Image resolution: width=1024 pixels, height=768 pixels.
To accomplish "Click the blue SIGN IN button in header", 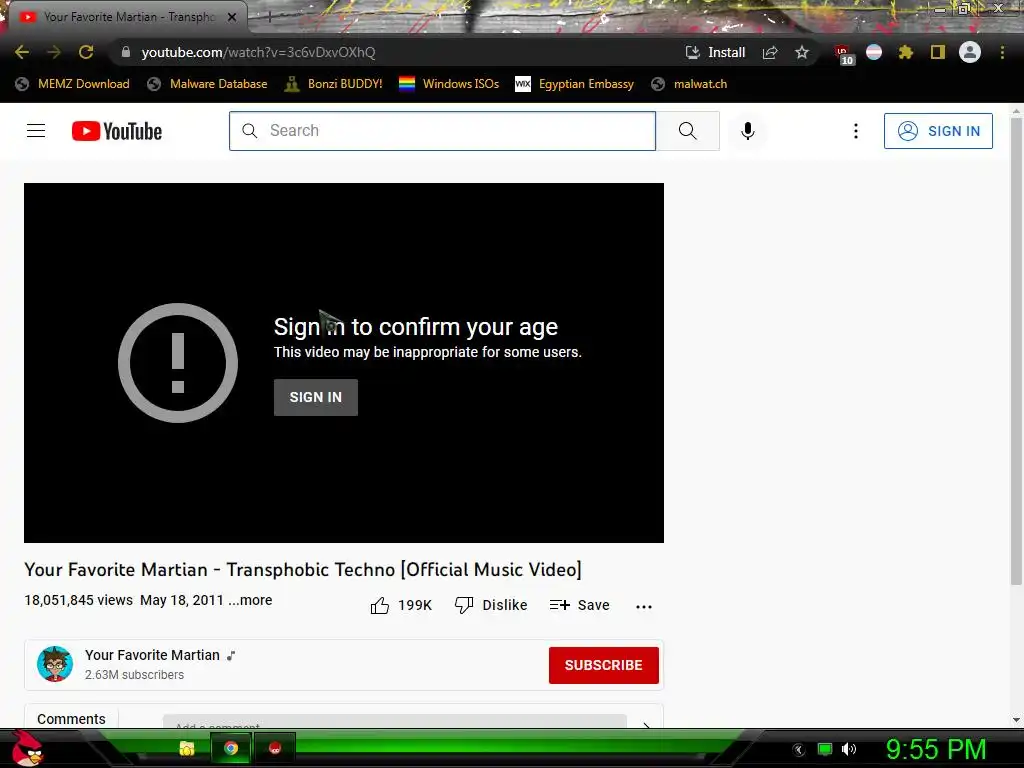I will point(938,131).
